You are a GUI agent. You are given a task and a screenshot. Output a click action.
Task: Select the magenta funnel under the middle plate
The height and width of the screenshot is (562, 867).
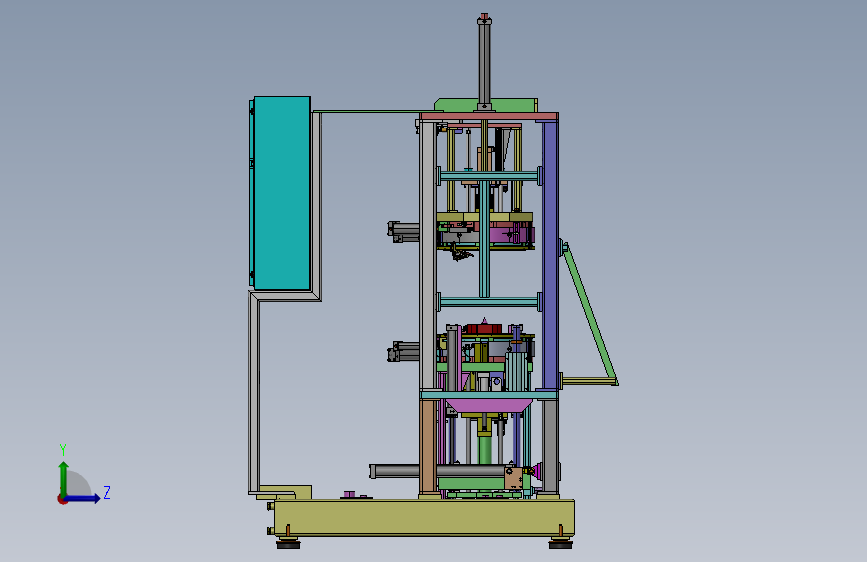pyautogui.click(x=489, y=405)
